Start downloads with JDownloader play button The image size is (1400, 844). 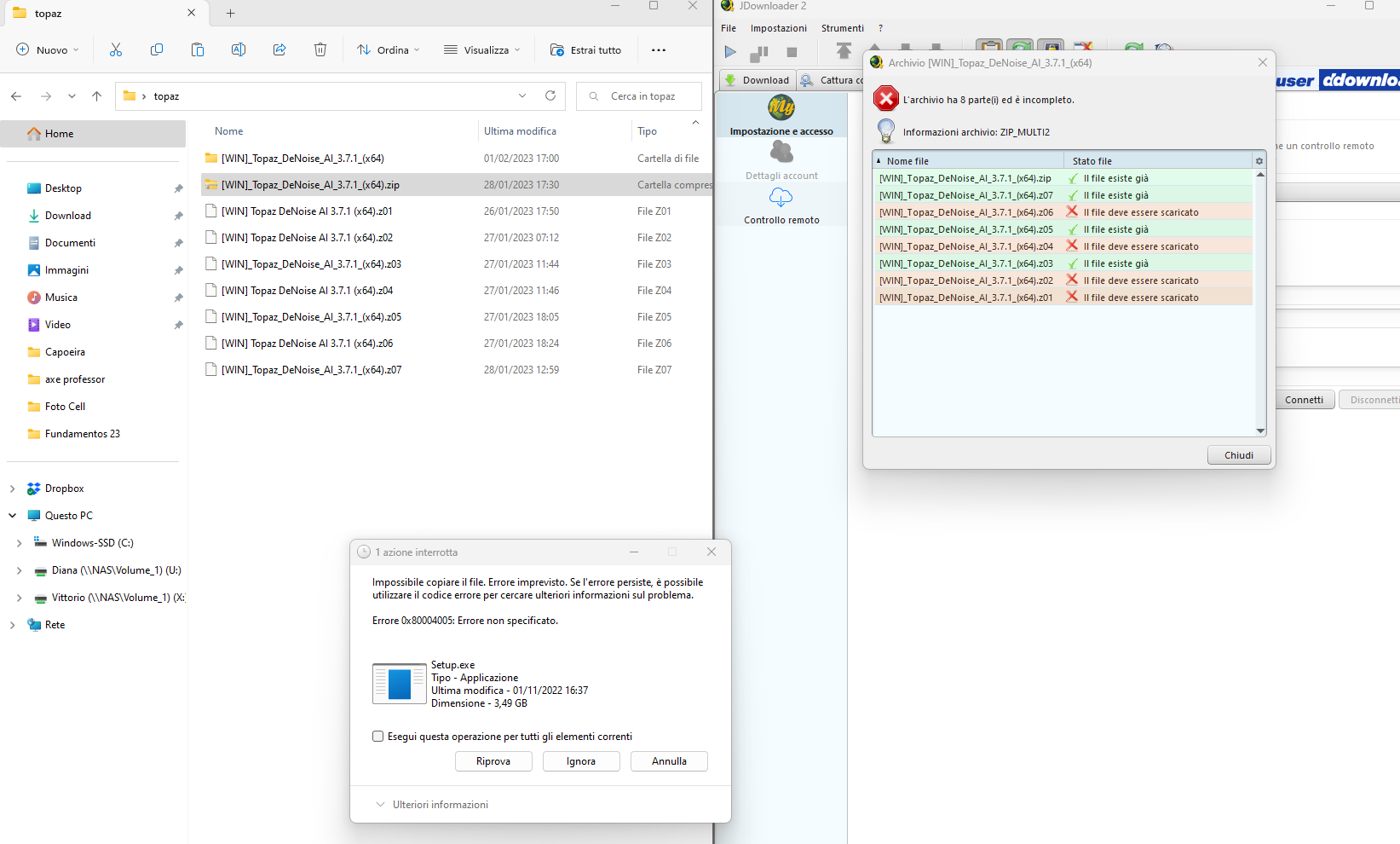coord(730,52)
